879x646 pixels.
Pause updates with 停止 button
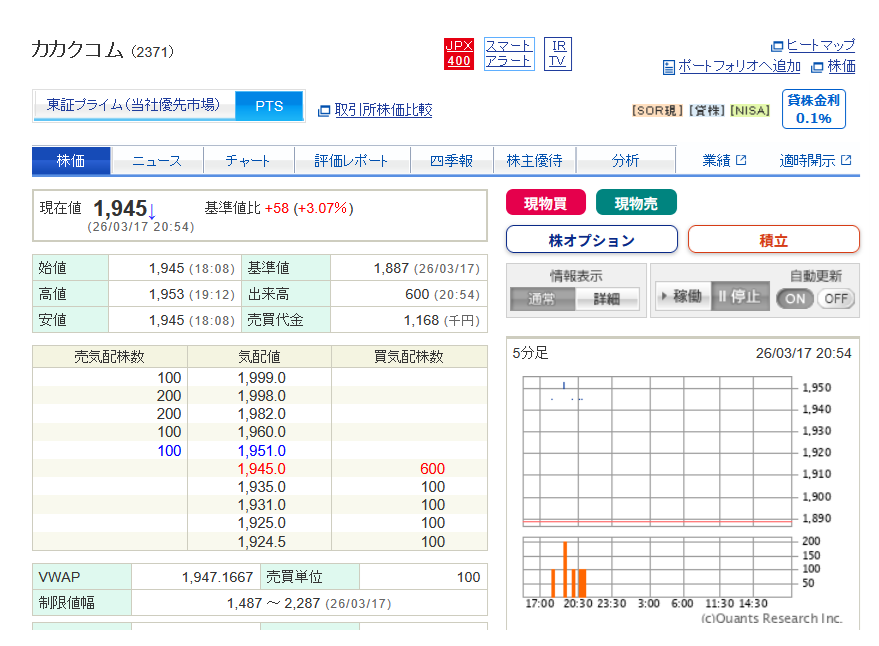pyautogui.click(x=739, y=297)
